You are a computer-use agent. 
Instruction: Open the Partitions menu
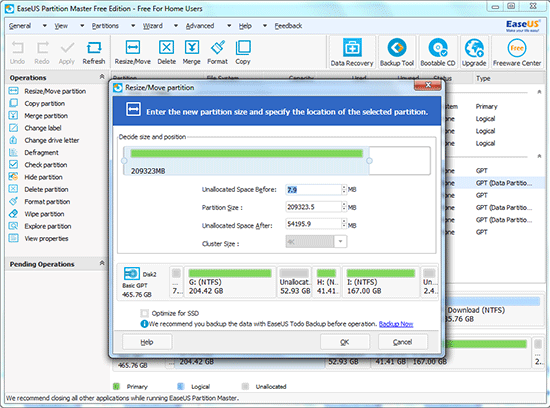(x=105, y=26)
